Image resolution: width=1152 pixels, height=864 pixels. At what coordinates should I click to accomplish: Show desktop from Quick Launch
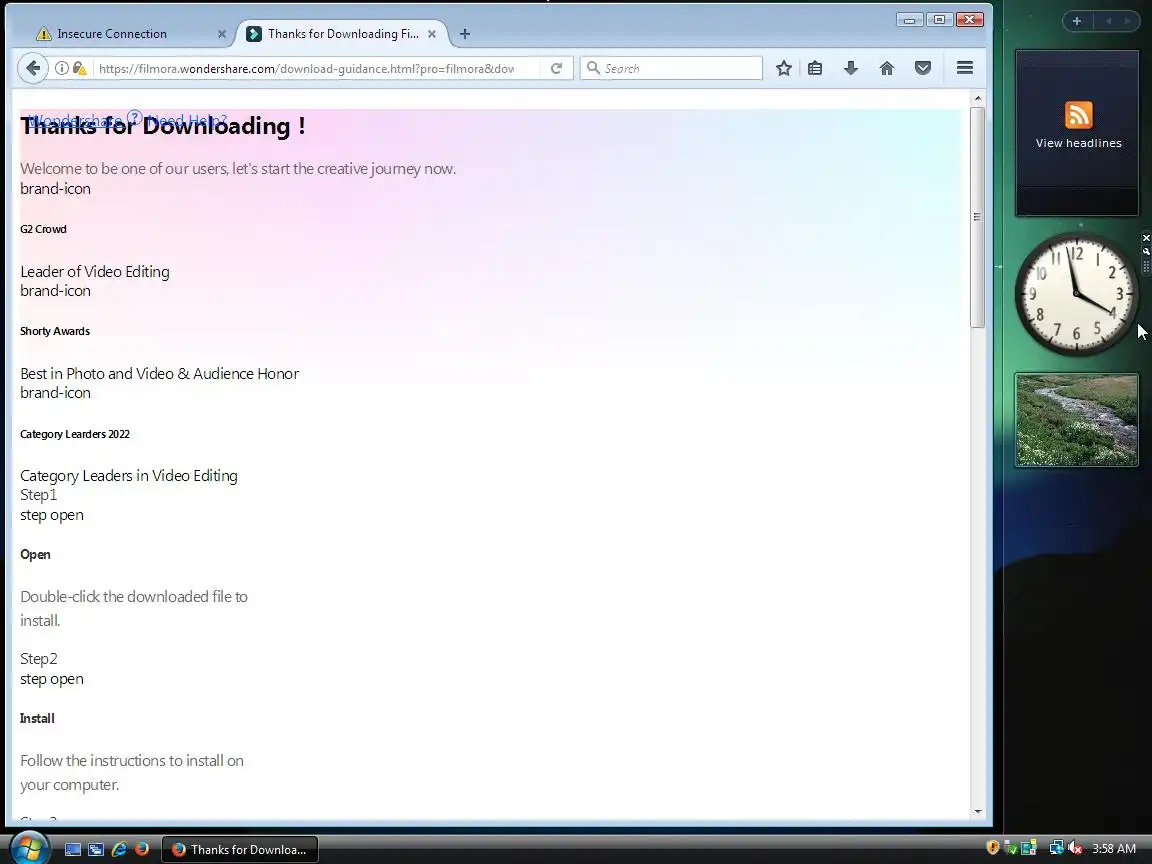(73, 849)
